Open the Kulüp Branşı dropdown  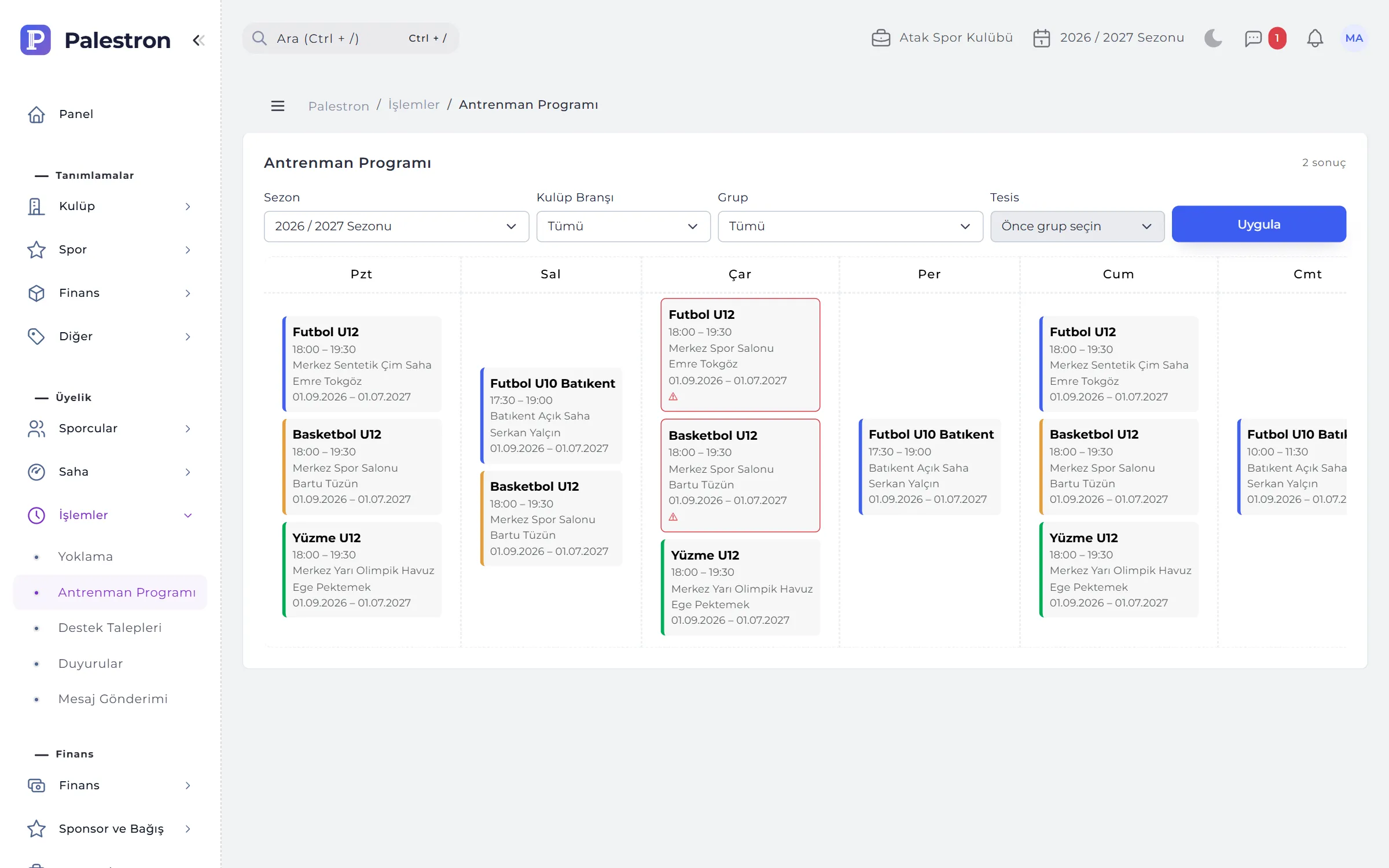pos(623,226)
